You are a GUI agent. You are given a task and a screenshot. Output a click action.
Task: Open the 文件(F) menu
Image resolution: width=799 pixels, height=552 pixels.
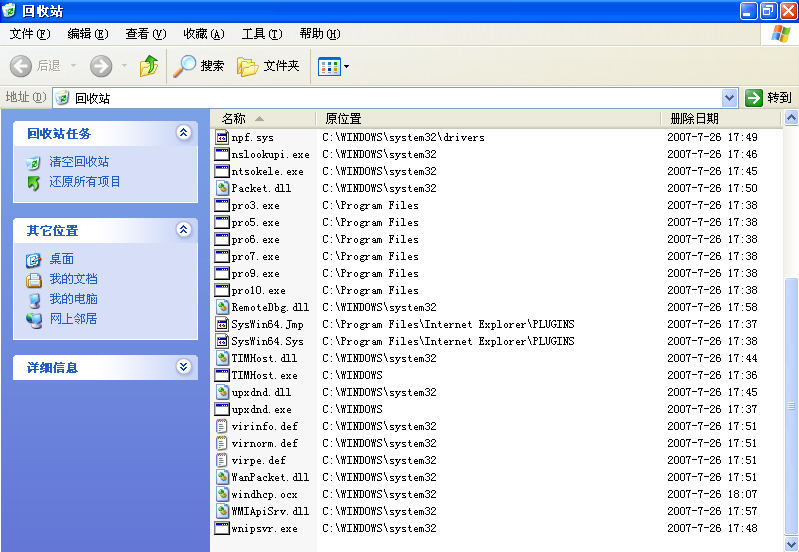pyautogui.click(x=30, y=34)
